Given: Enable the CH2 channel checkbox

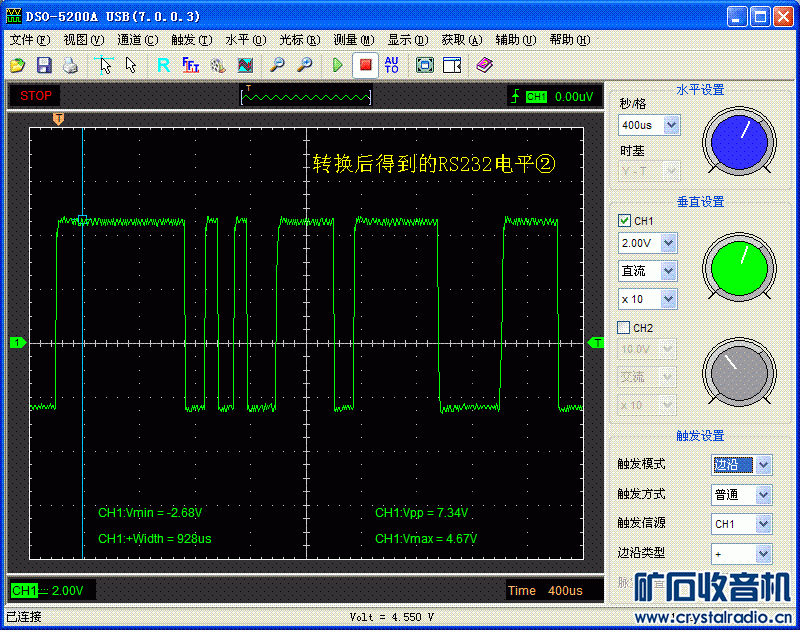Looking at the screenshot, I should (623, 327).
